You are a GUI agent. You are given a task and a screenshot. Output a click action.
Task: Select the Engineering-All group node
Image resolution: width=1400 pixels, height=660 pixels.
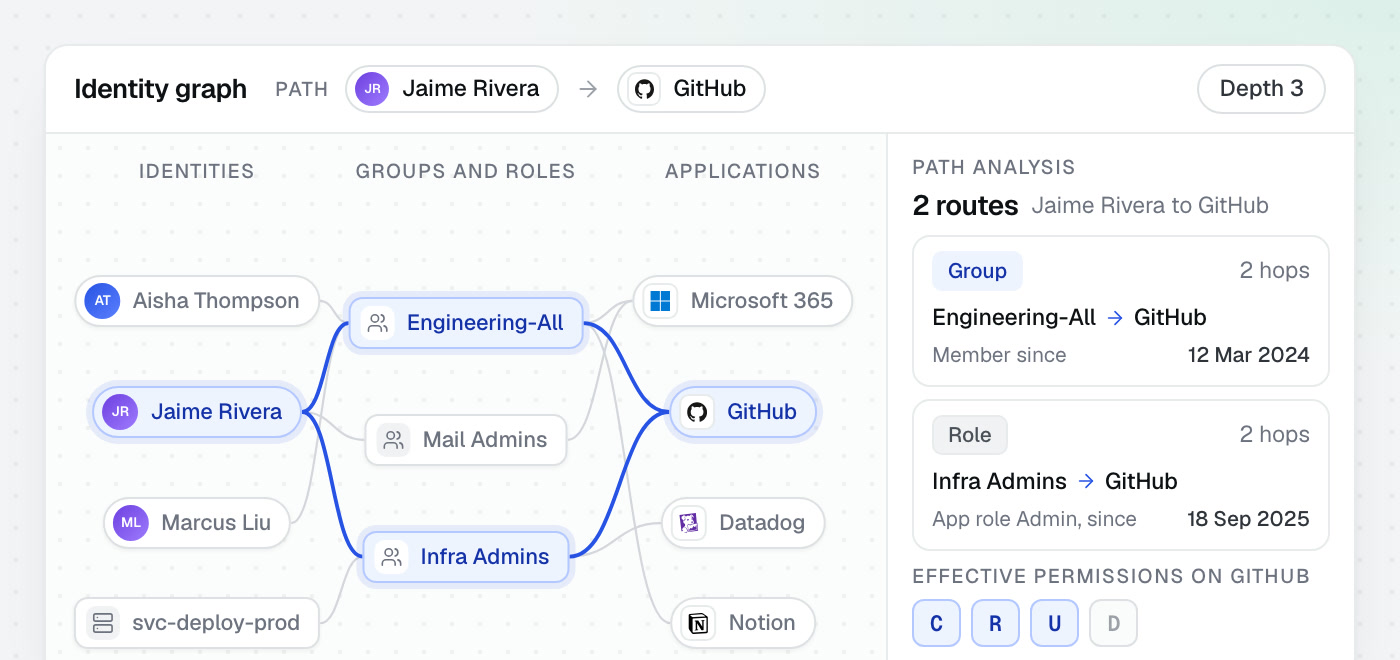coord(465,323)
